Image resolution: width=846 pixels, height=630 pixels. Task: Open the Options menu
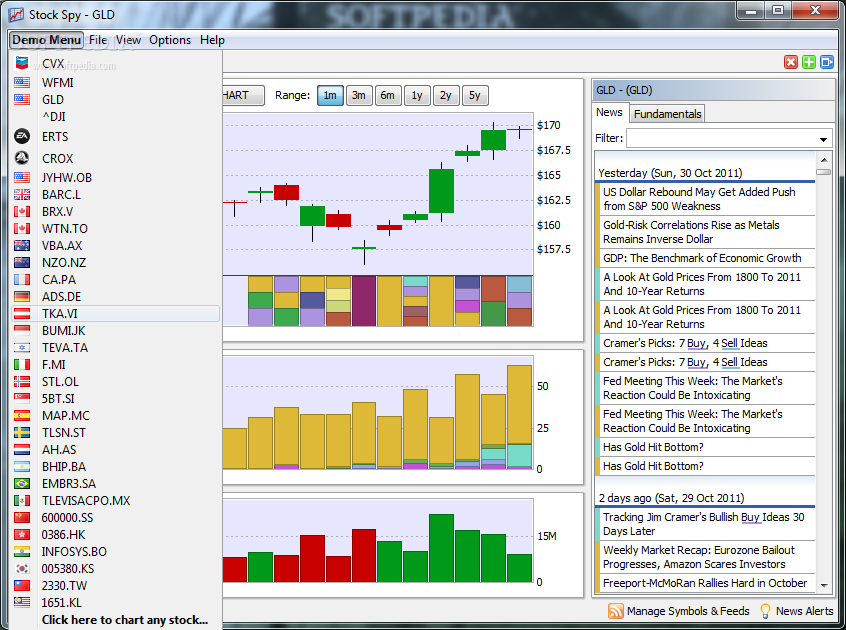(170, 40)
